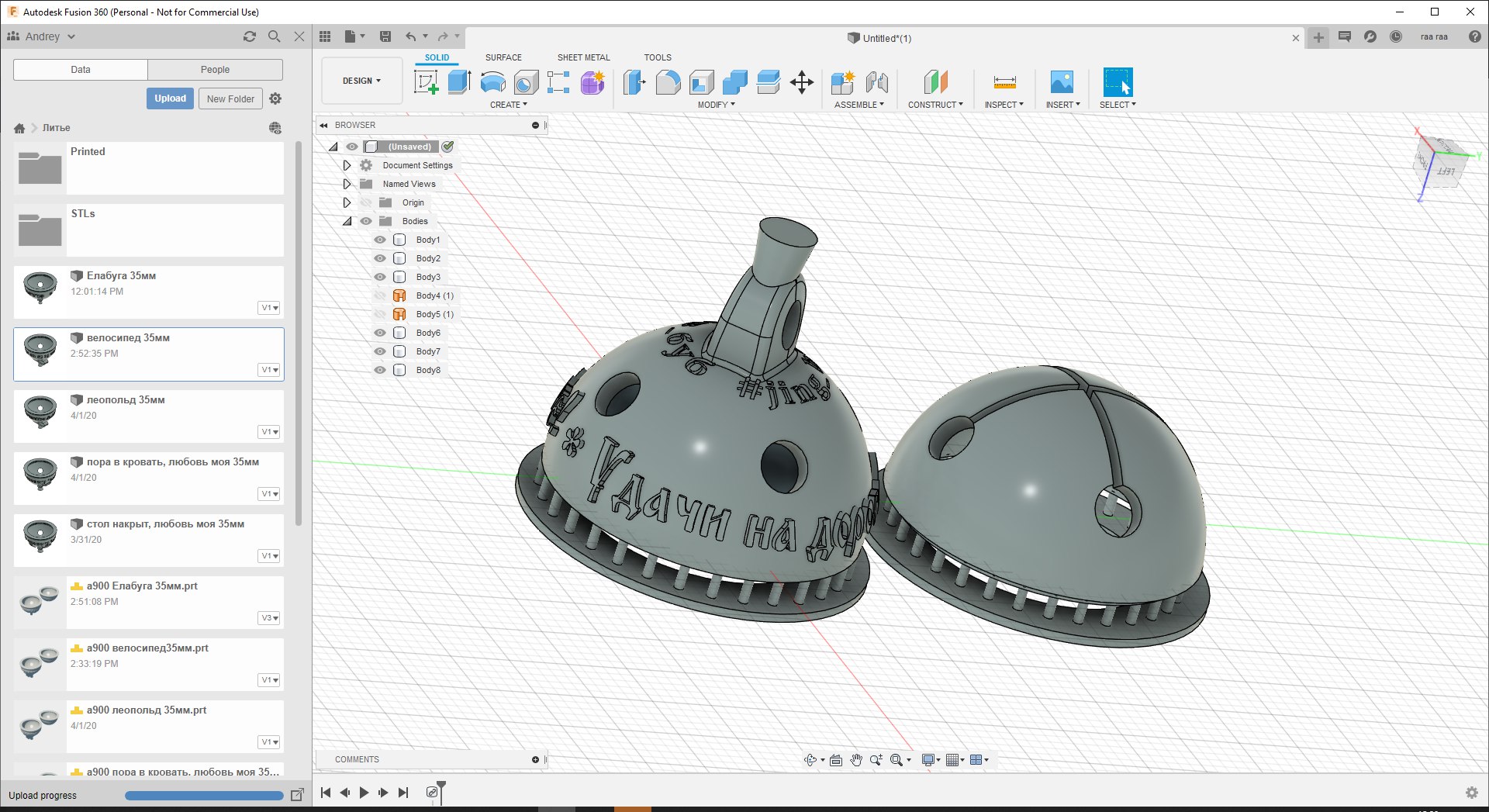
Task: Select the Data tab
Action: [81, 70]
